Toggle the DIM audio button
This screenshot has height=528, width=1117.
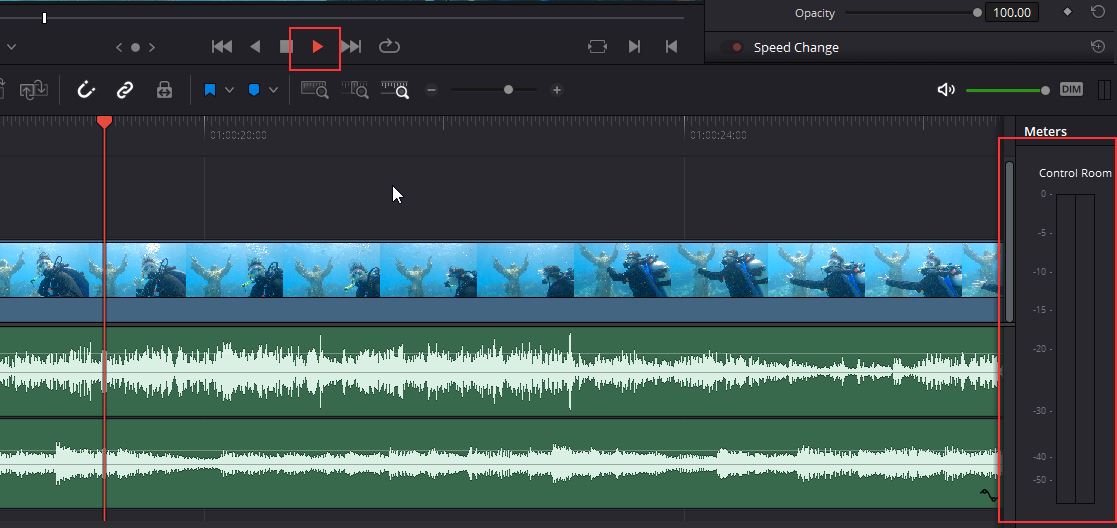(x=1071, y=90)
